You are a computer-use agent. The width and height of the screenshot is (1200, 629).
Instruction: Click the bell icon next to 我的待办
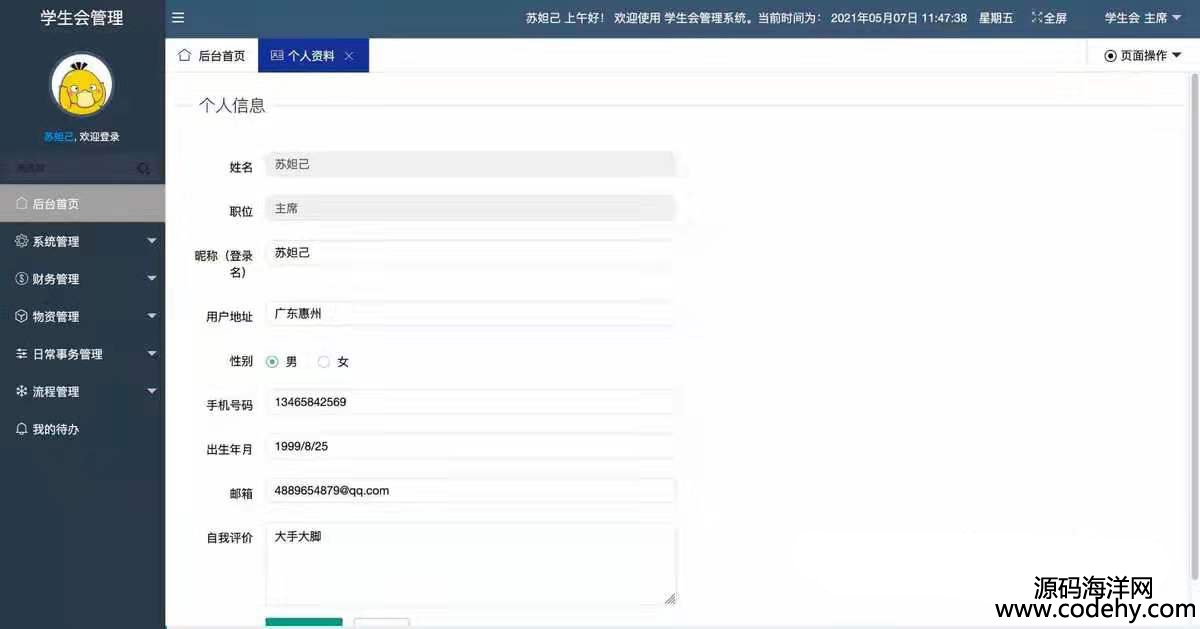(x=21, y=429)
